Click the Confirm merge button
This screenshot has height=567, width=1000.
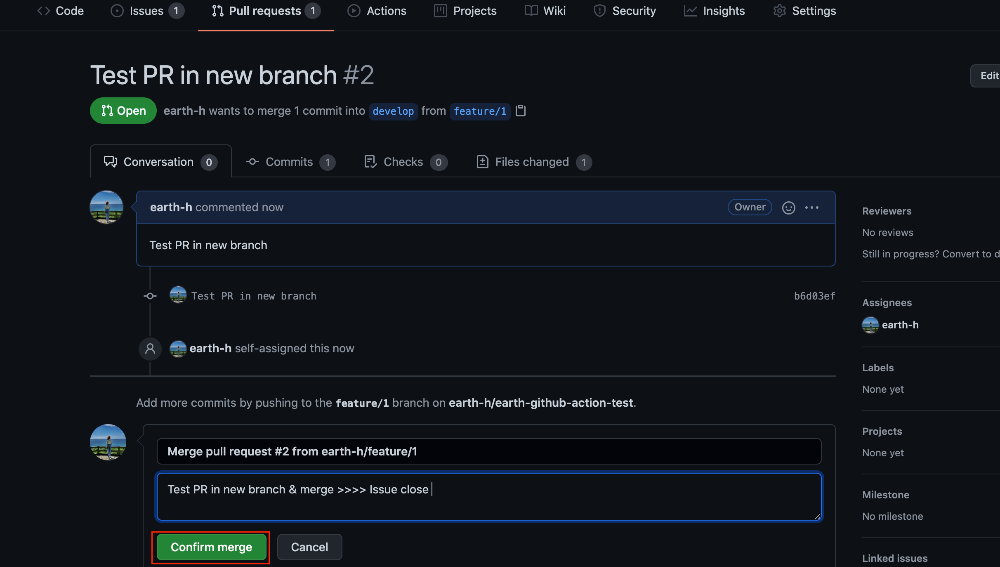point(211,547)
